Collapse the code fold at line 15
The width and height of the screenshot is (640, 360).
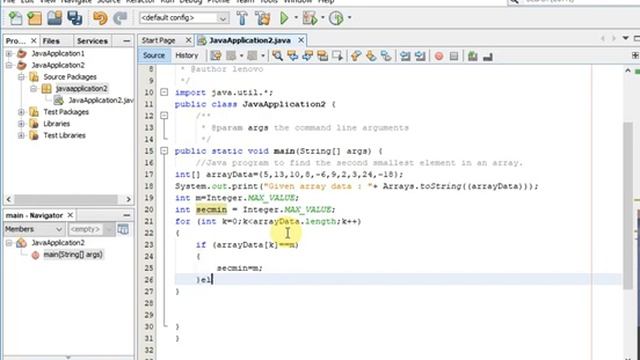point(164,151)
